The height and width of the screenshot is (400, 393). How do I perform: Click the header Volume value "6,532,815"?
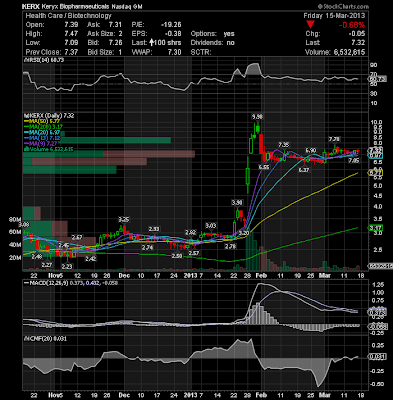tap(348, 52)
